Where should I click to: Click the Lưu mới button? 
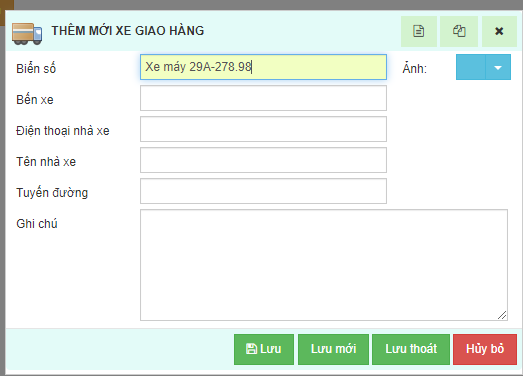[x=334, y=349]
